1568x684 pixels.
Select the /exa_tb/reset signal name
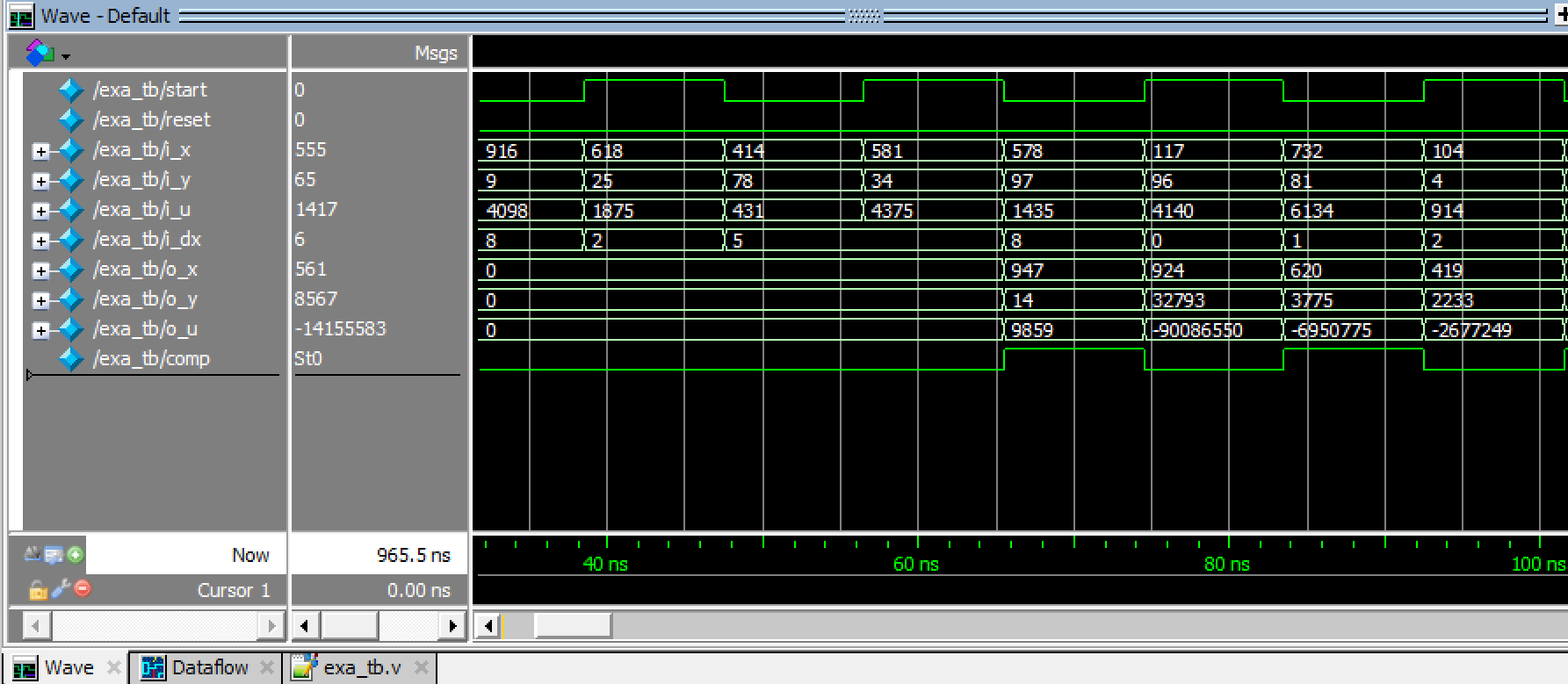pyautogui.click(x=151, y=120)
